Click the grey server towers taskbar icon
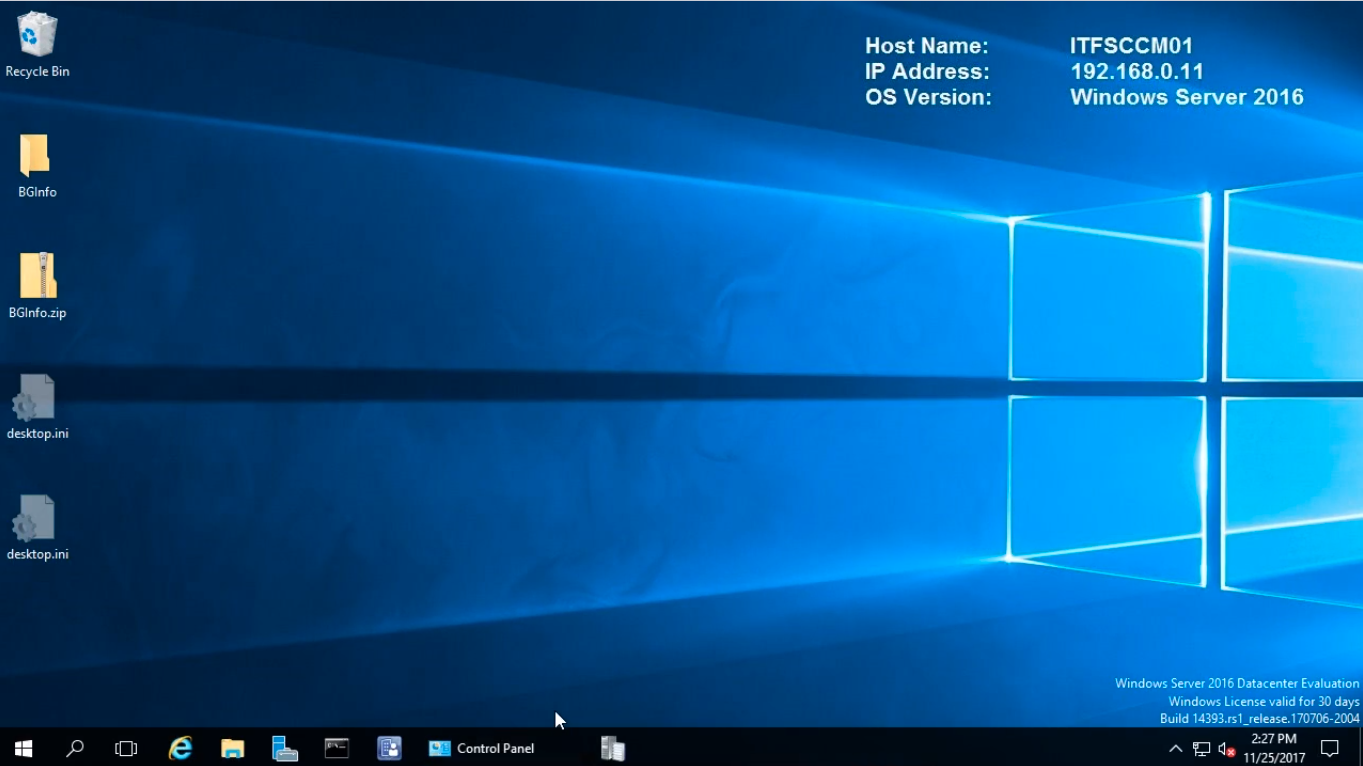This screenshot has height=766, width=1363. pyautogui.click(x=612, y=748)
